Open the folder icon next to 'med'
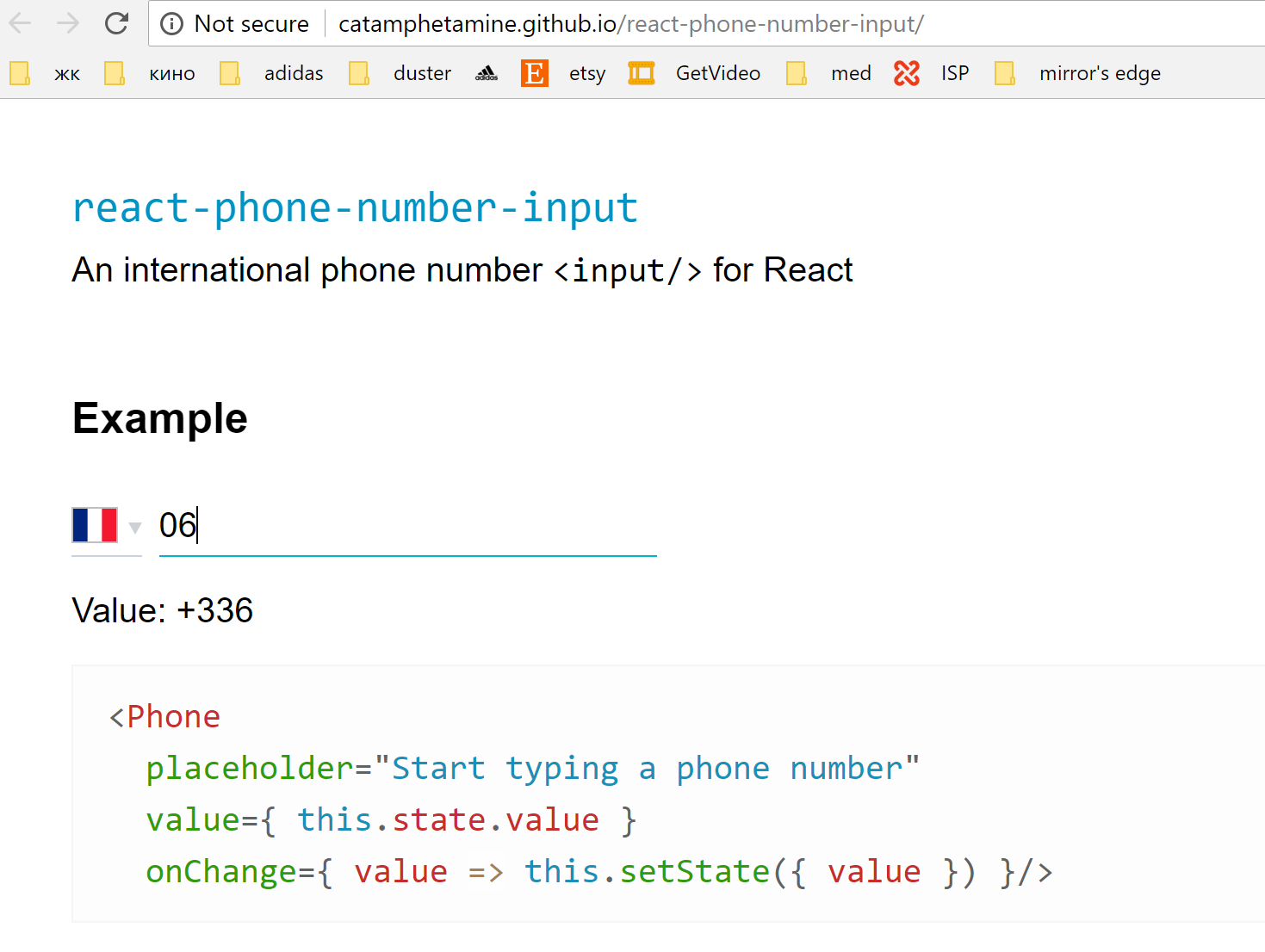This screenshot has width=1265, height=952. [797, 73]
